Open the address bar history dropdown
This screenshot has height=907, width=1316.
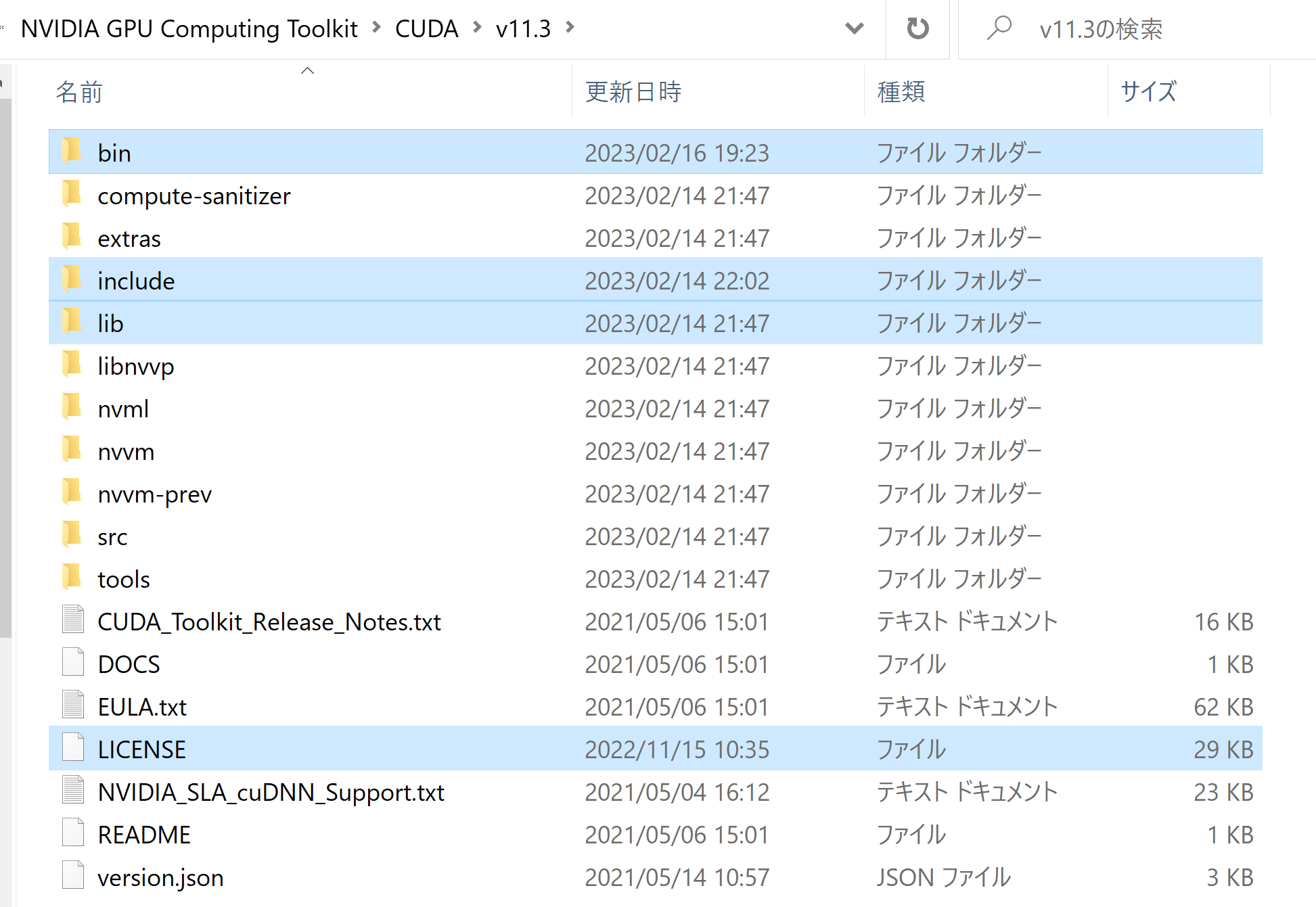tap(855, 28)
